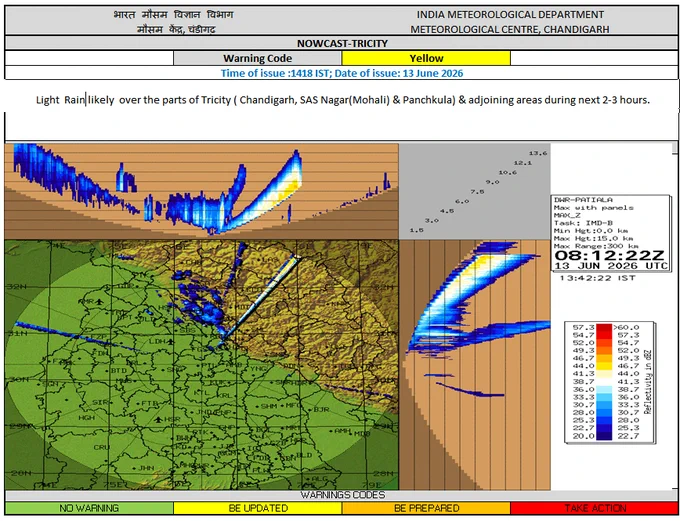Click the SBS station label on map
This screenshot has height=521, width=680.
pos(188,330)
